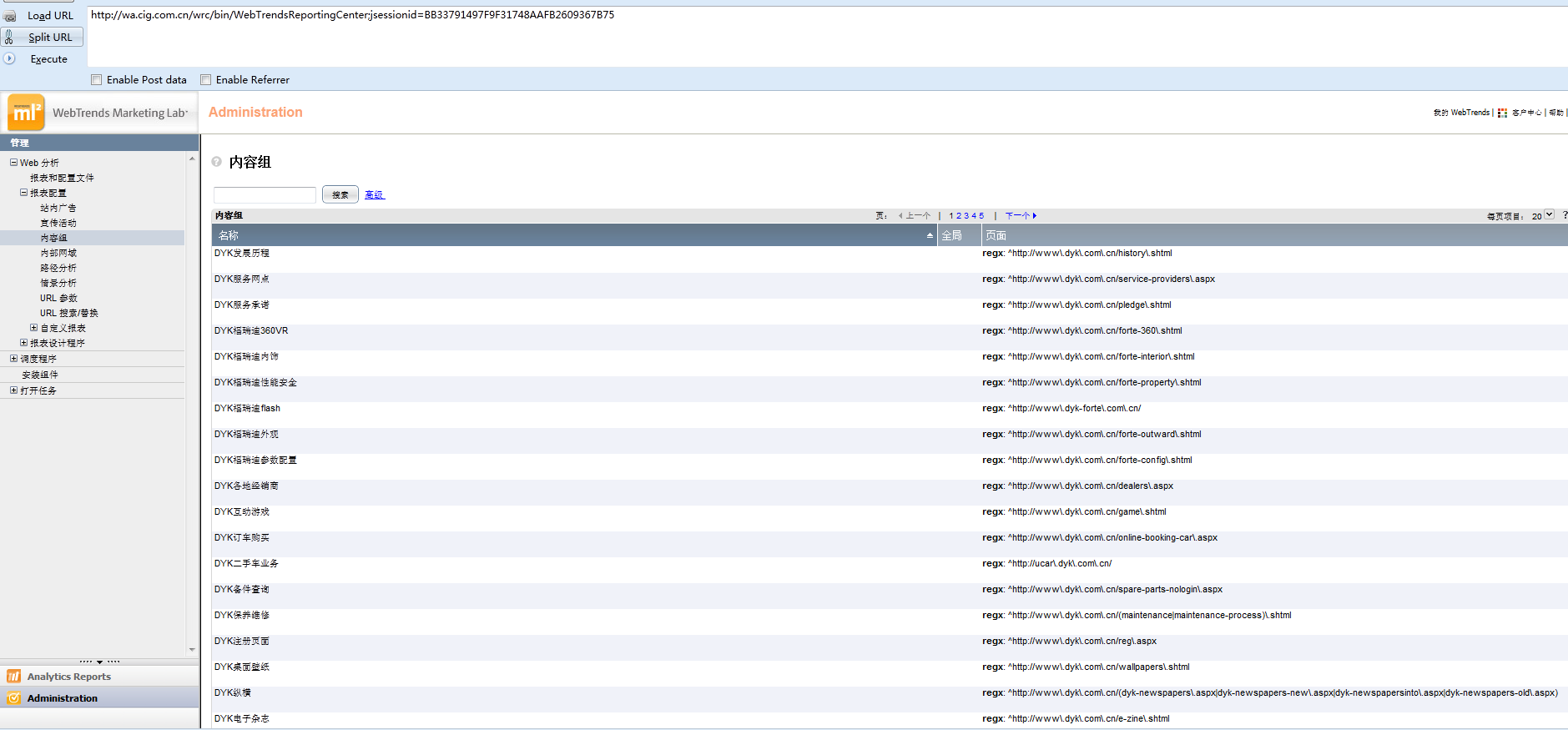
Task: Collapse the 报表配置 tree node
Action: [x=23, y=192]
